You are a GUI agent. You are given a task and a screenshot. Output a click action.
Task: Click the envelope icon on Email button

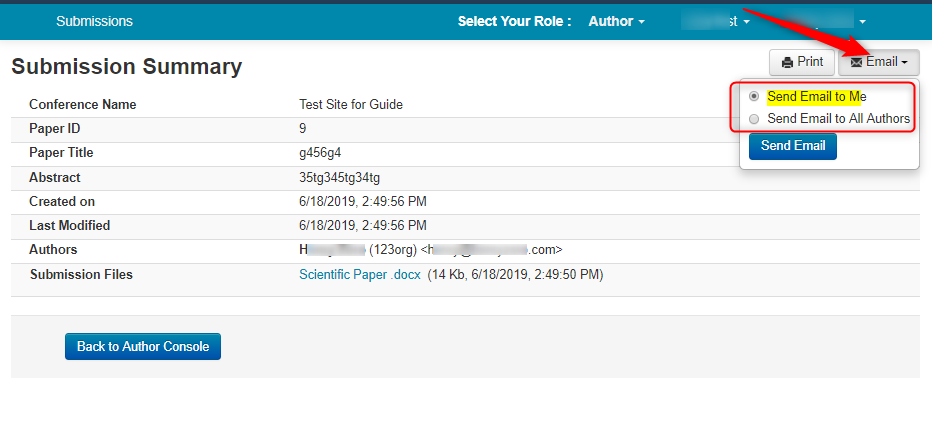pos(856,62)
